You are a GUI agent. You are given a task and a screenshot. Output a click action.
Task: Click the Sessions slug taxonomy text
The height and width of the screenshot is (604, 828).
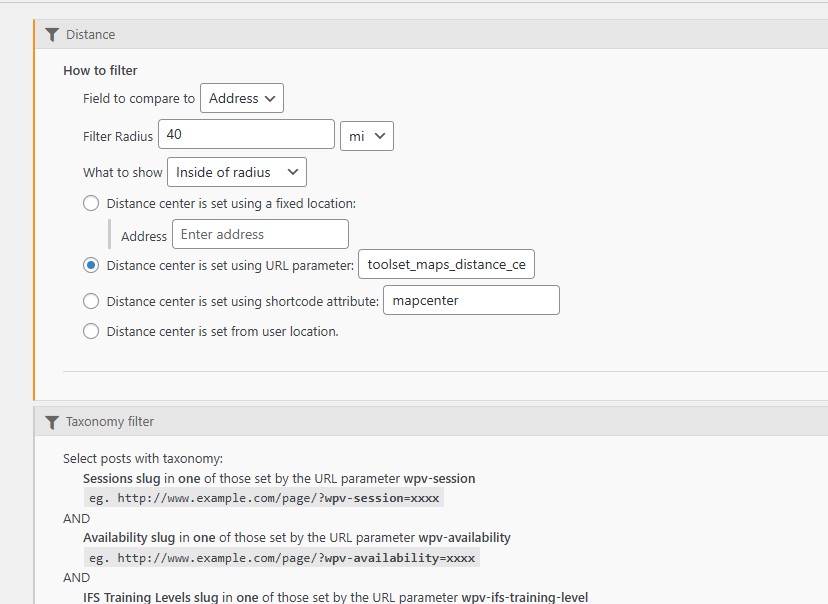pyautogui.click(x=121, y=479)
